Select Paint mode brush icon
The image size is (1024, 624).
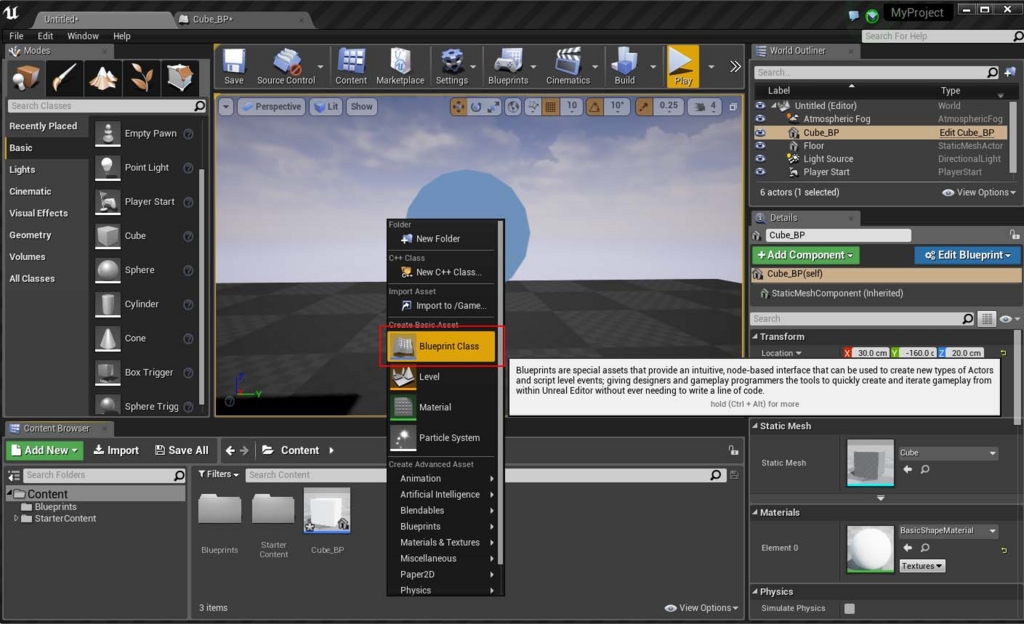pyautogui.click(x=64, y=78)
